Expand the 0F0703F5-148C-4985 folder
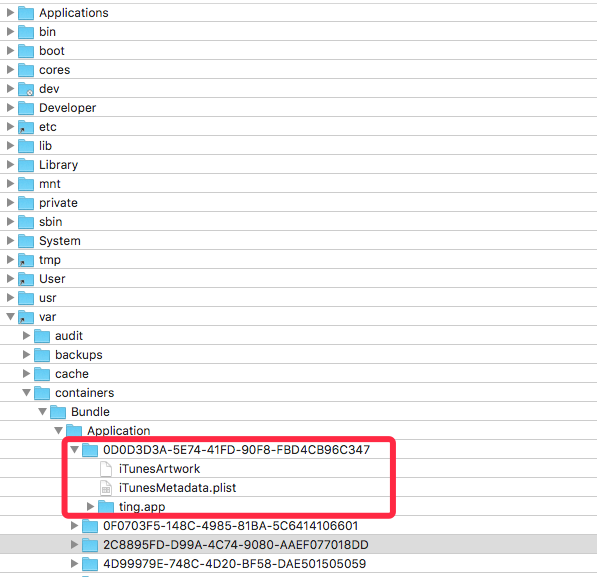 (x=74, y=526)
